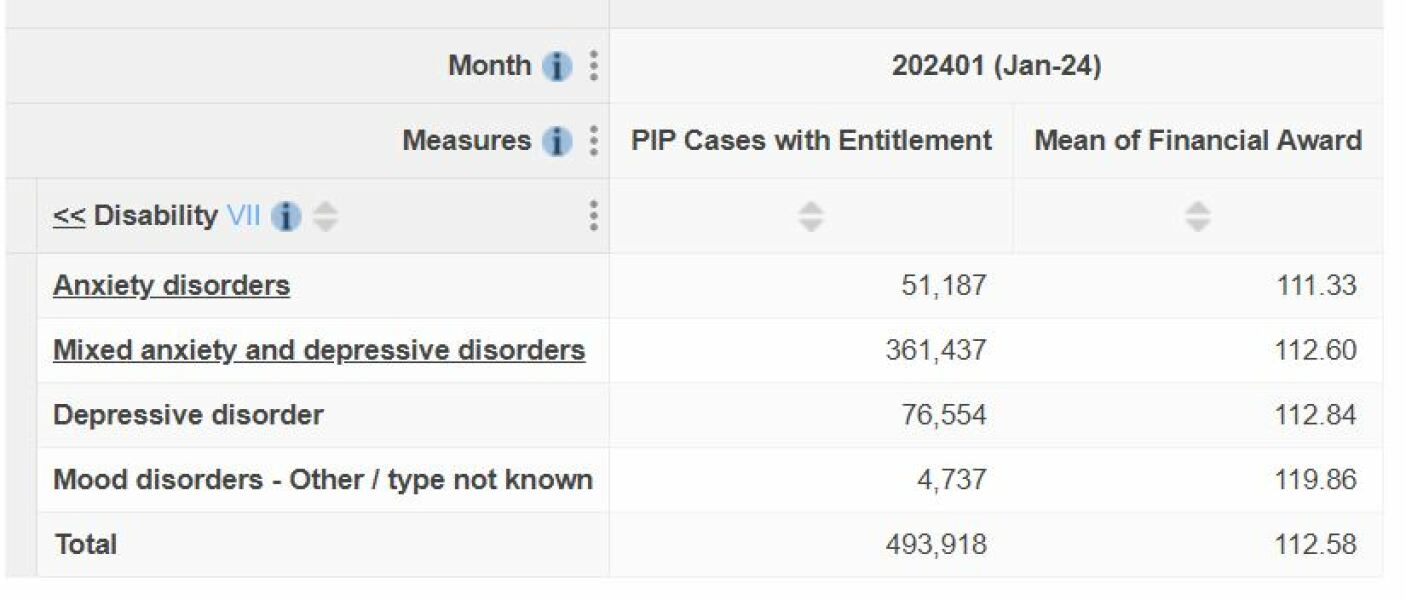
Task: Click the Measures info icon
Action: coord(557,141)
